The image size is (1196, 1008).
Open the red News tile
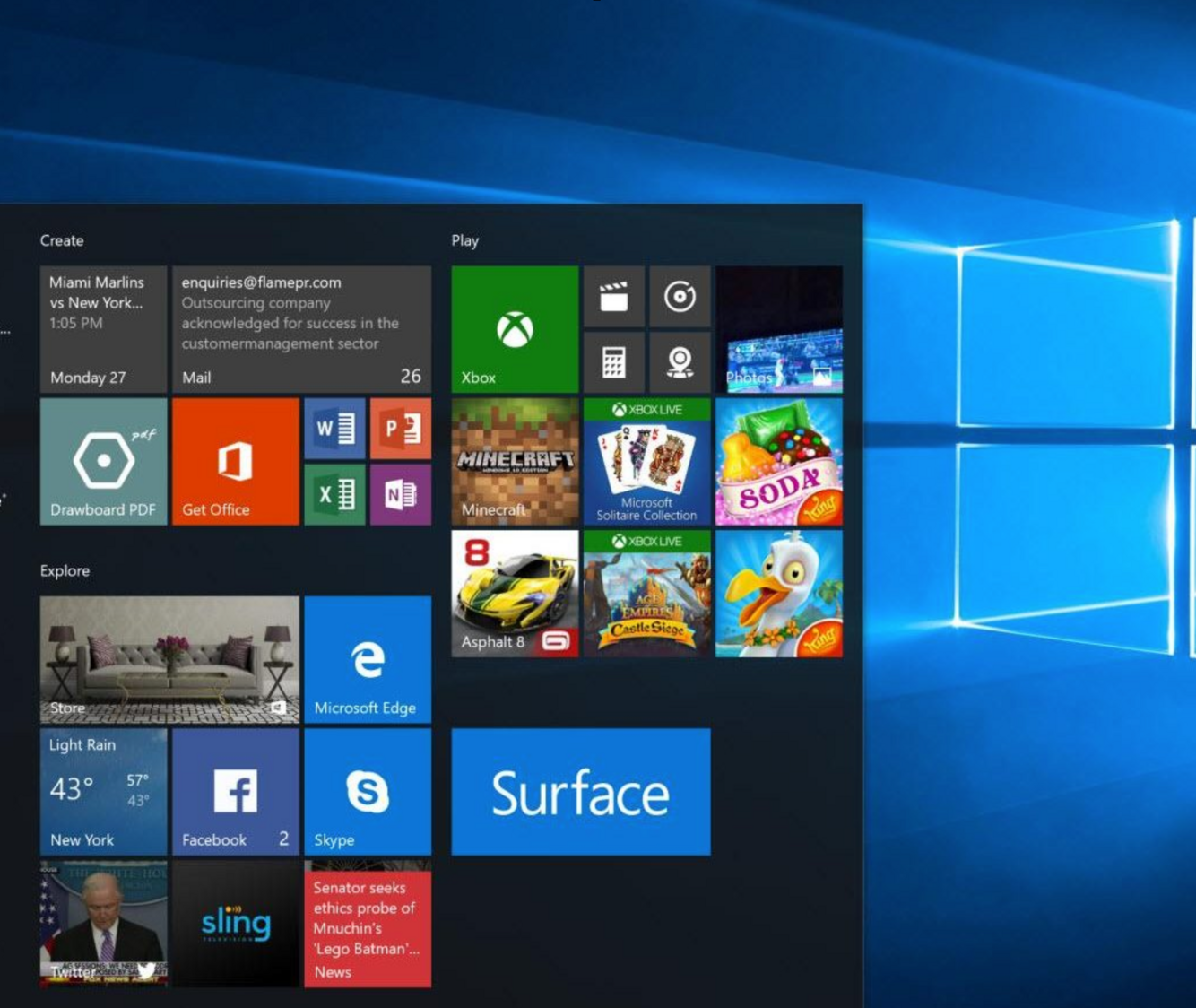[368, 924]
